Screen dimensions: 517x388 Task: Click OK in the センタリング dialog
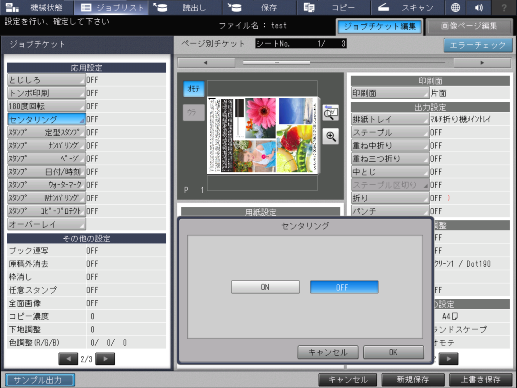[393, 352]
